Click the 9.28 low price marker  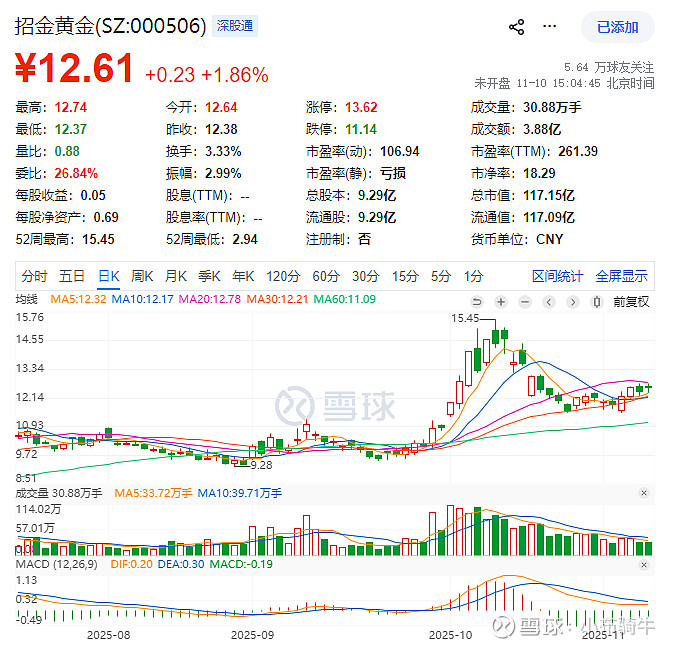261,465
